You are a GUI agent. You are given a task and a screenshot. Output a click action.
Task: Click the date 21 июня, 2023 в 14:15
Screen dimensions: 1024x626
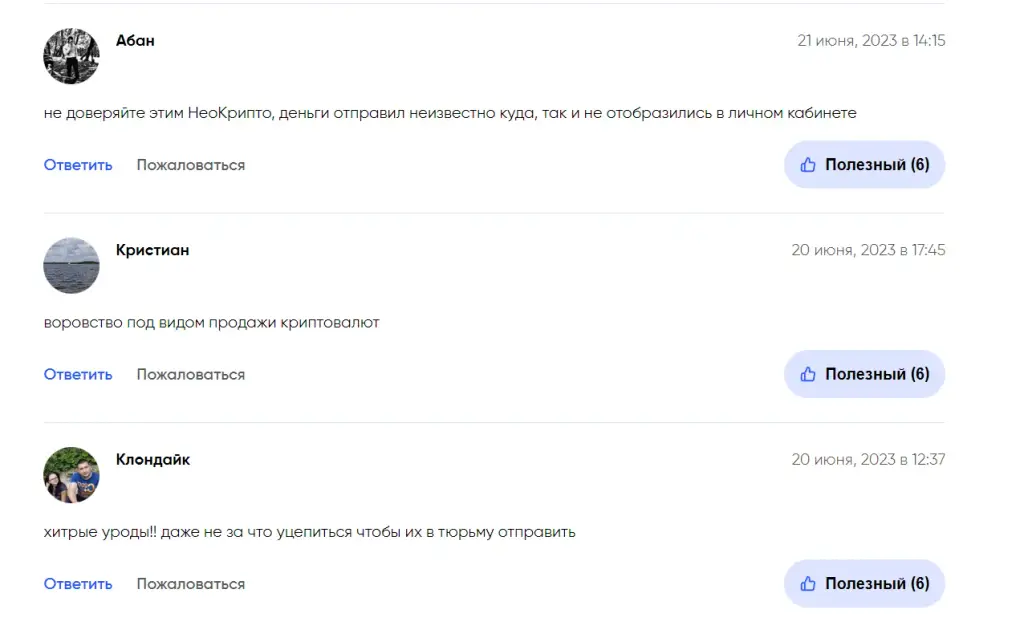871,40
